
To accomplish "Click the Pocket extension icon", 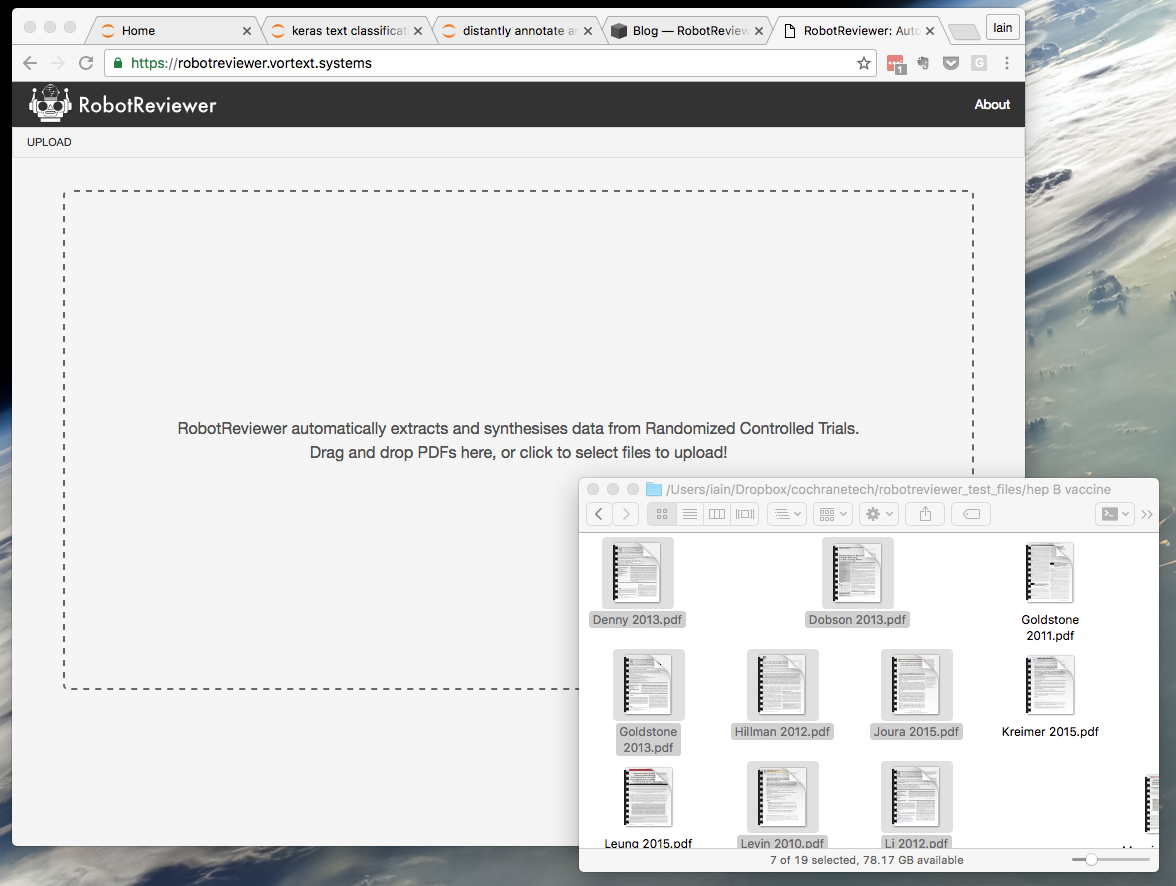I will (951, 63).
